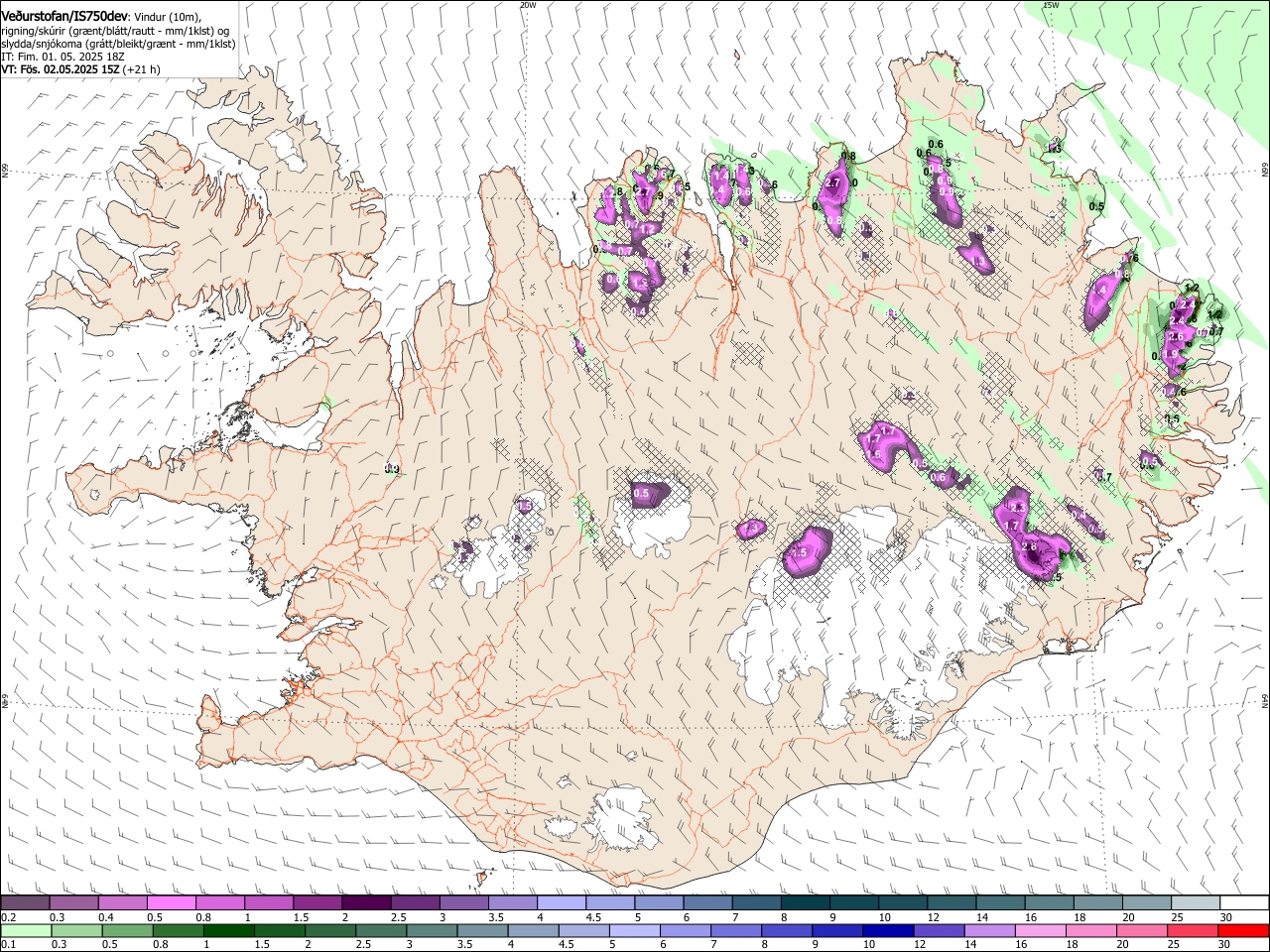Select the bottom legend swatch labeled 3

431,931
